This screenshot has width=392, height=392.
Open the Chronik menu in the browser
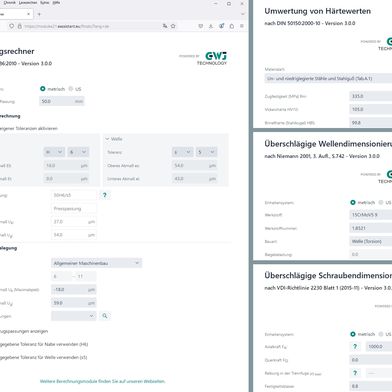pos(10,3)
